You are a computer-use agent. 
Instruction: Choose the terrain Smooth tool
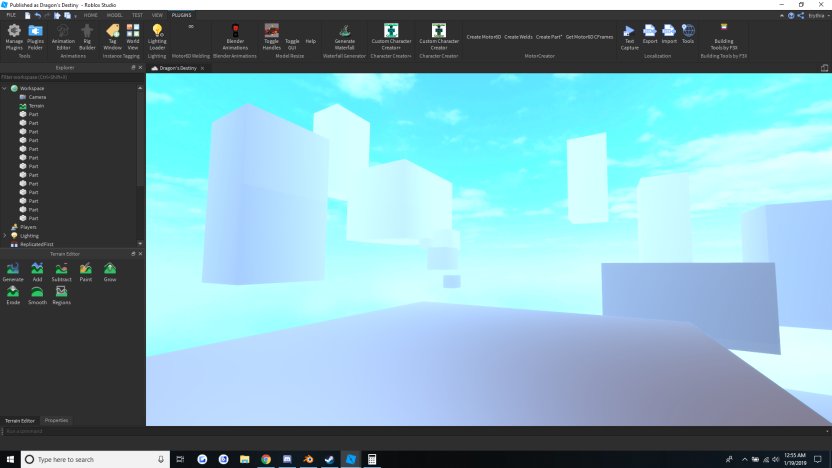37,295
